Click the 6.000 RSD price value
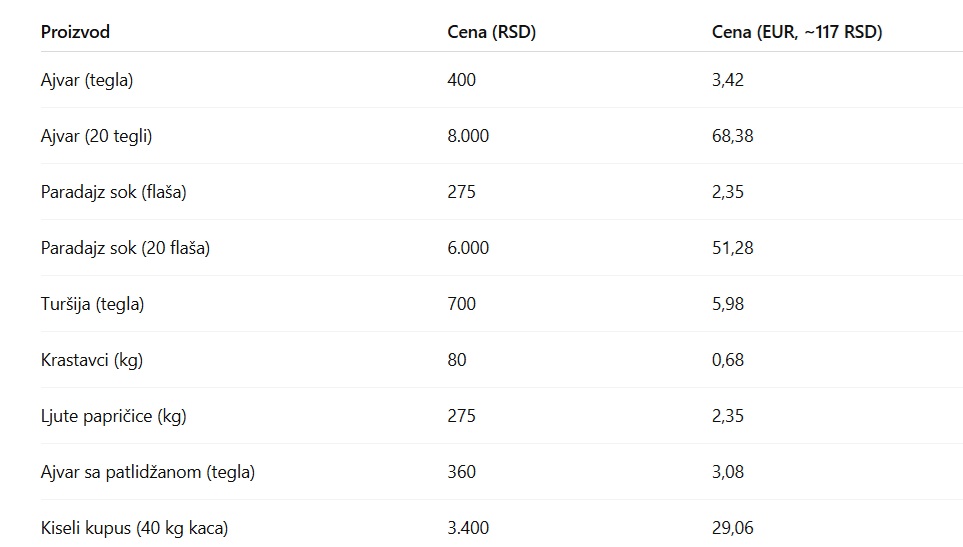 coord(468,248)
